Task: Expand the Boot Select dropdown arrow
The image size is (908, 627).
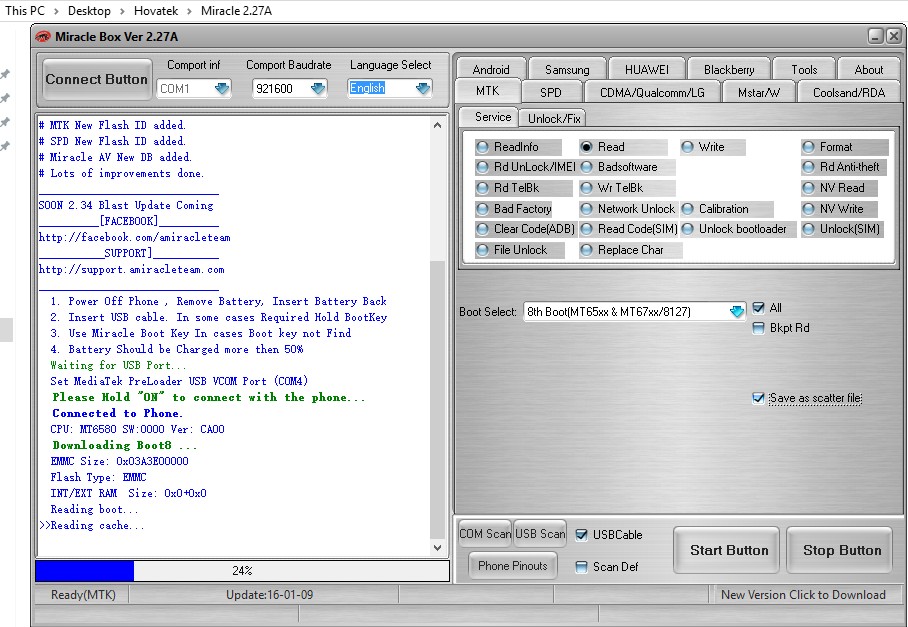Action: click(x=737, y=311)
